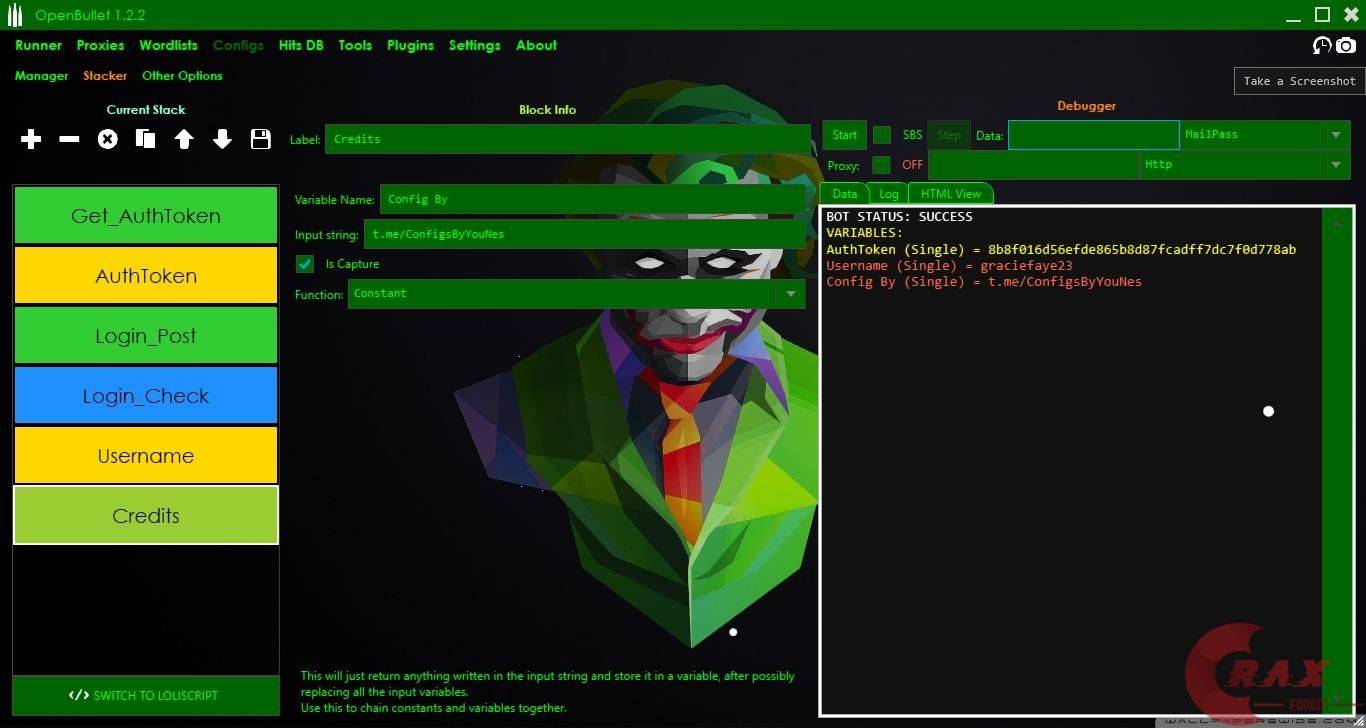The height and width of the screenshot is (728, 1366).
Task: Click the debugger output vertical scrollbar
Action: click(x=1337, y=460)
